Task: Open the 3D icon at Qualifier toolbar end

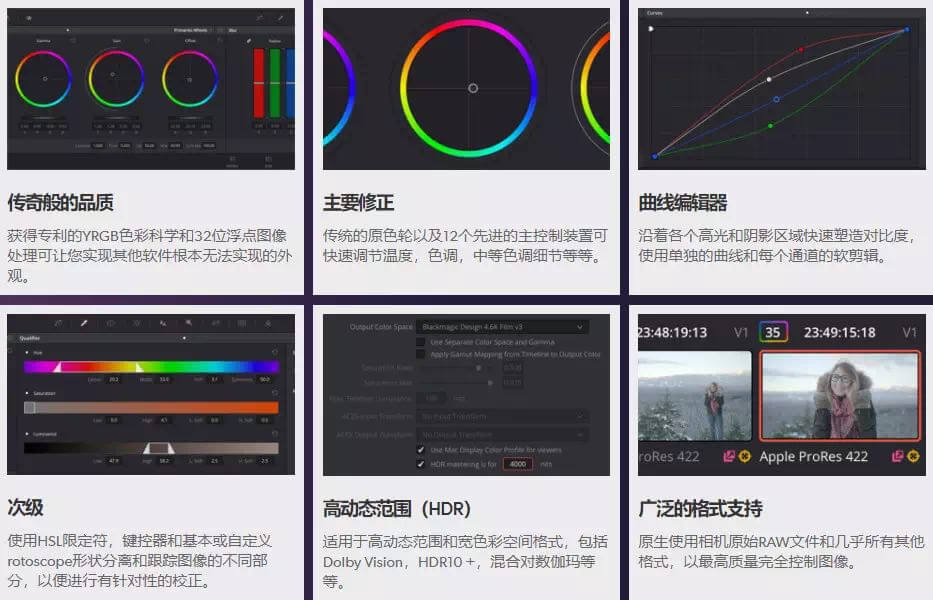Action: (x=268, y=324)
